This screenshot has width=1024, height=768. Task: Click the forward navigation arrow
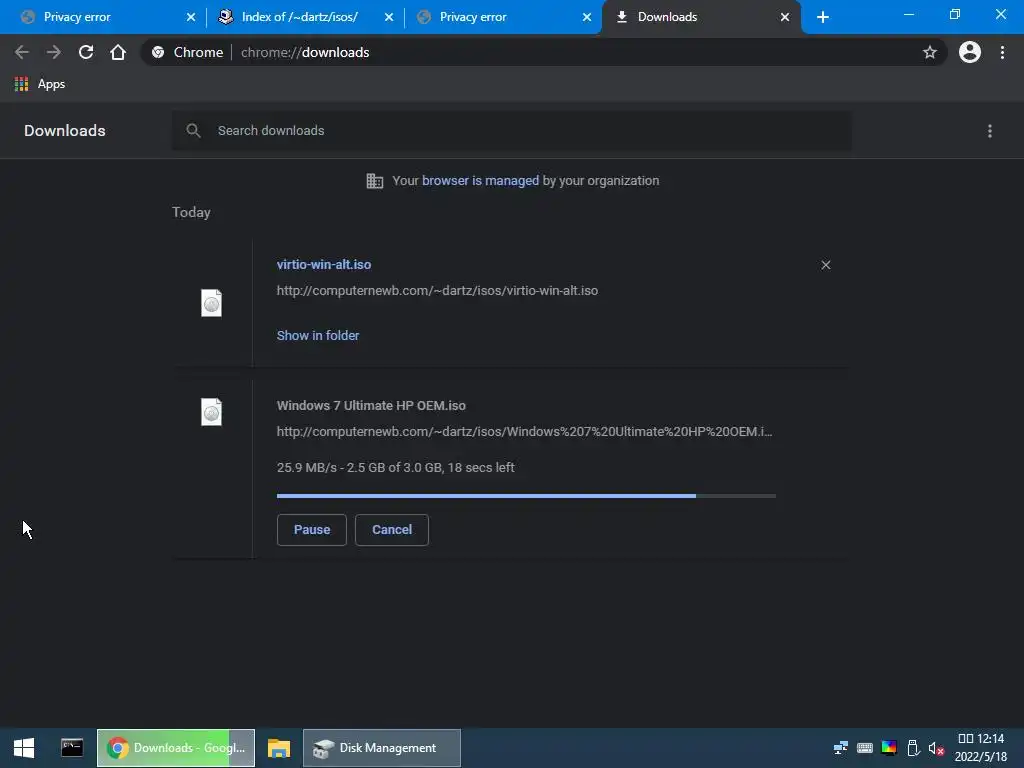(54, 52)
